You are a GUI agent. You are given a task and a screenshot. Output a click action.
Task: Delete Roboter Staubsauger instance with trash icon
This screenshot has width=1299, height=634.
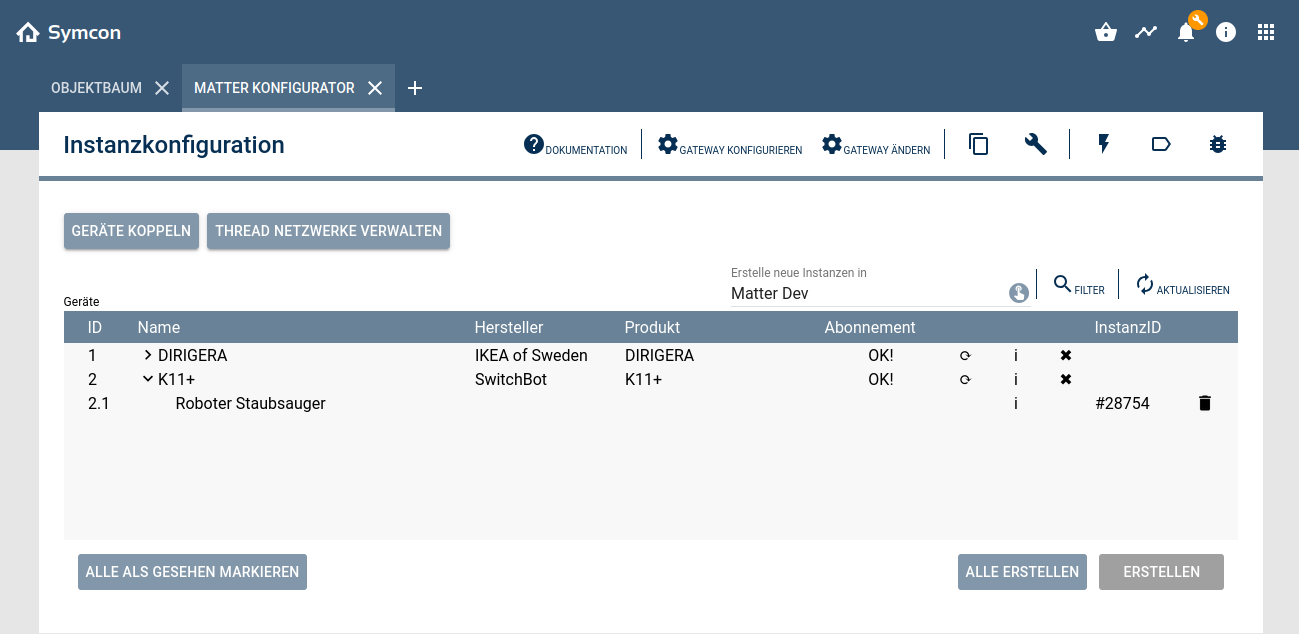click(1205, 404)
